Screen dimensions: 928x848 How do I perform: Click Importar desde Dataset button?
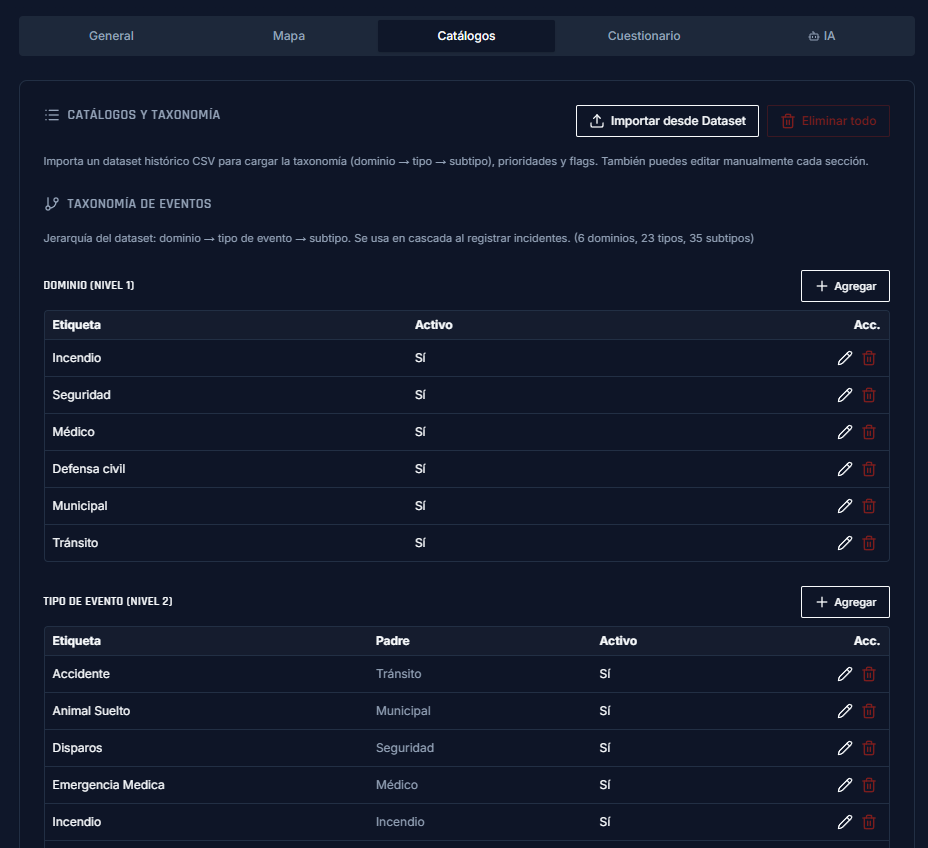[x=667, y=121]
